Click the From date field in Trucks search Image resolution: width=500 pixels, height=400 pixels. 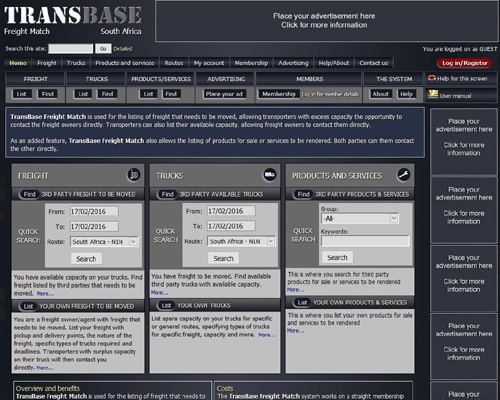(x=231, y=211)
